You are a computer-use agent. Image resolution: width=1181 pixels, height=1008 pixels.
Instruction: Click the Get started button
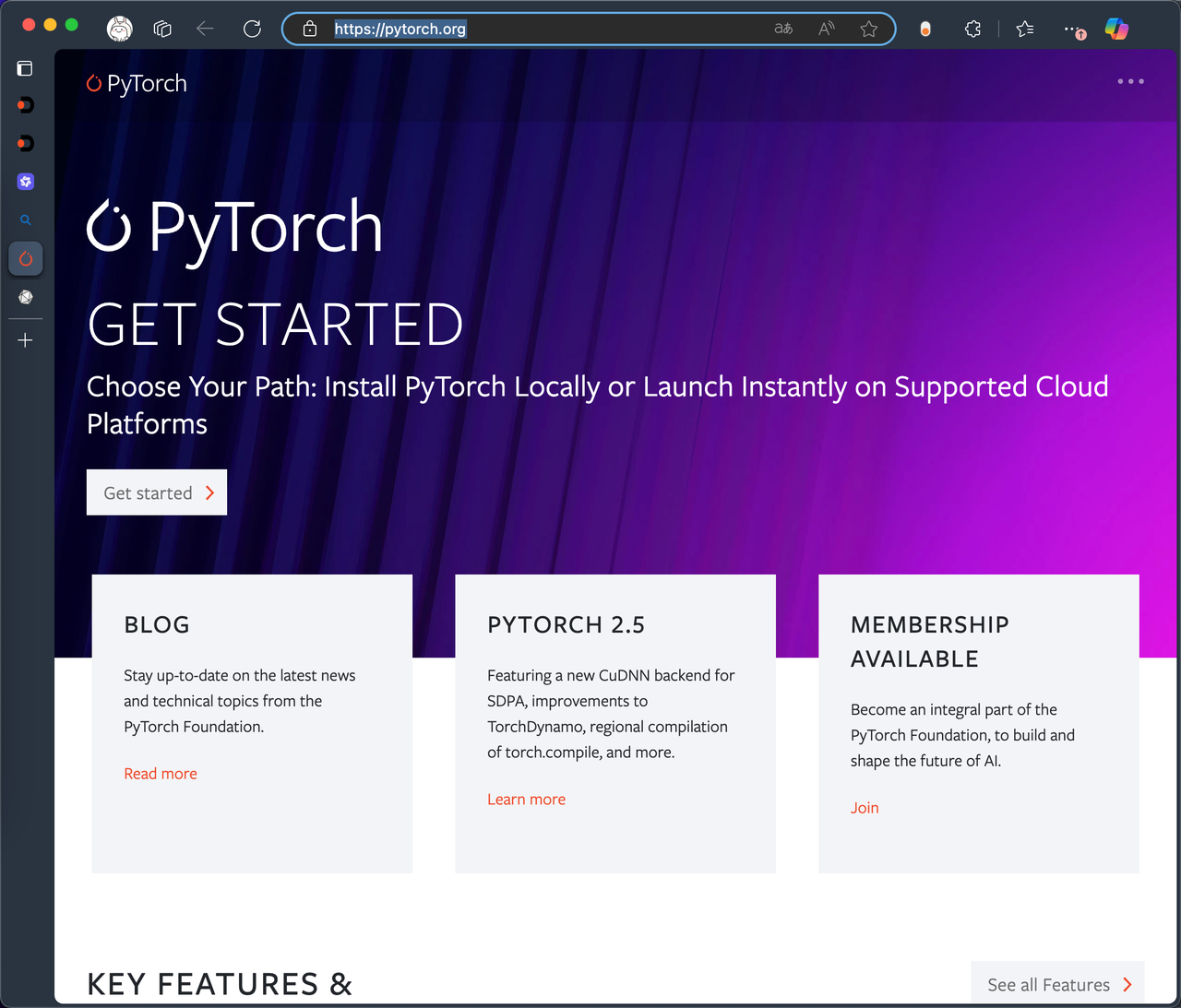click(157, 493)
